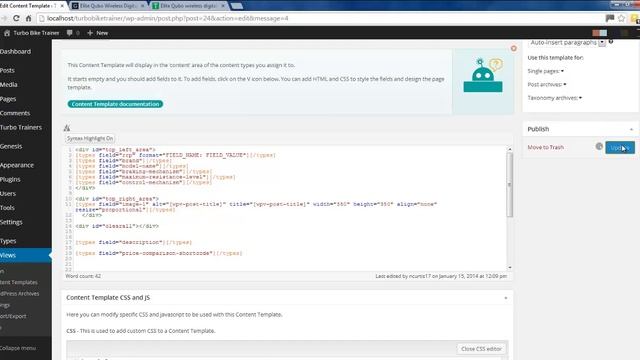Image resolution: width=640 pixels, height=360 pixels.
Task: Close the third Elite Qubo tab
Action: tap(223, 6)
